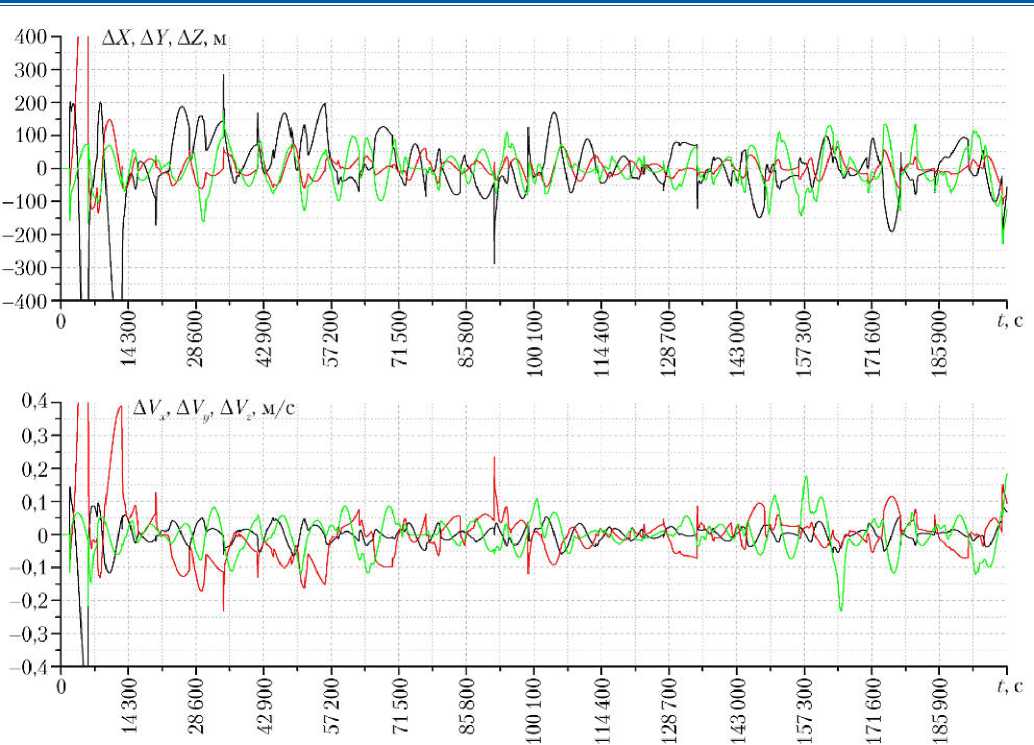
Task: Select 185 900 tick under the ΔVx chart
Action: 940,710
